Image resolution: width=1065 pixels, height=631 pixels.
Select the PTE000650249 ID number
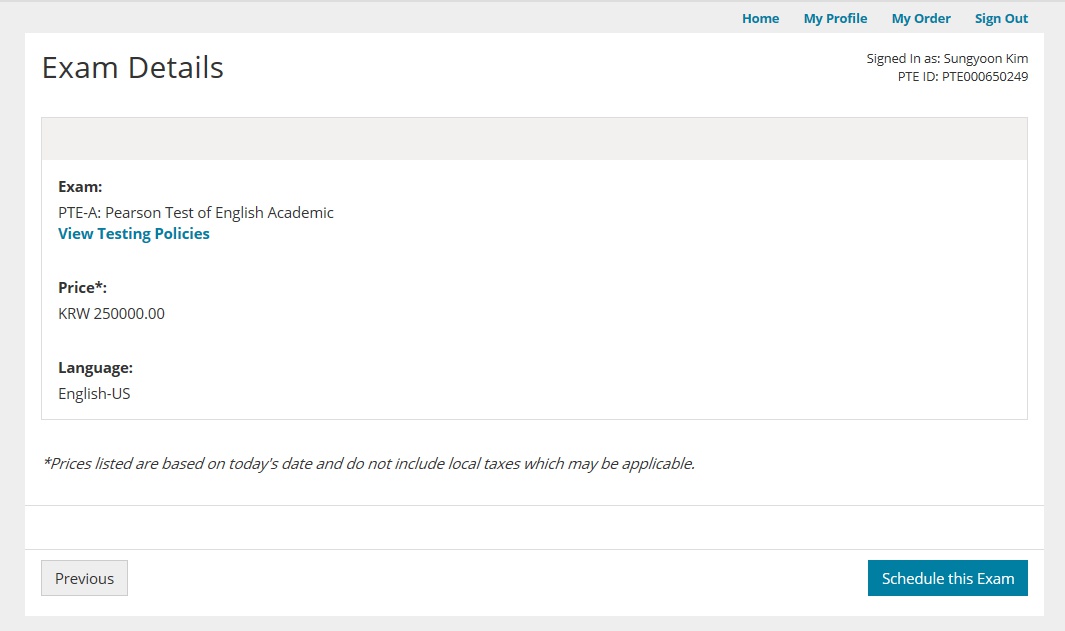(x=984, y=77)
